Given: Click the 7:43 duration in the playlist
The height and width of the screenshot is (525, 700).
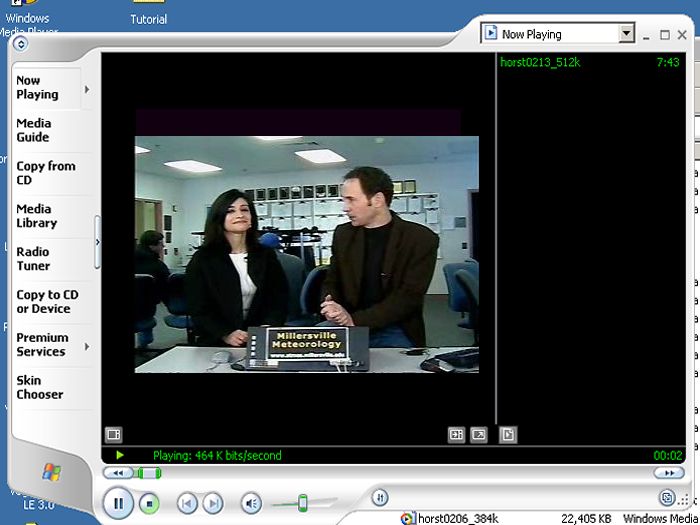Looking at the screenshot, I should click(x=668, y=62).
